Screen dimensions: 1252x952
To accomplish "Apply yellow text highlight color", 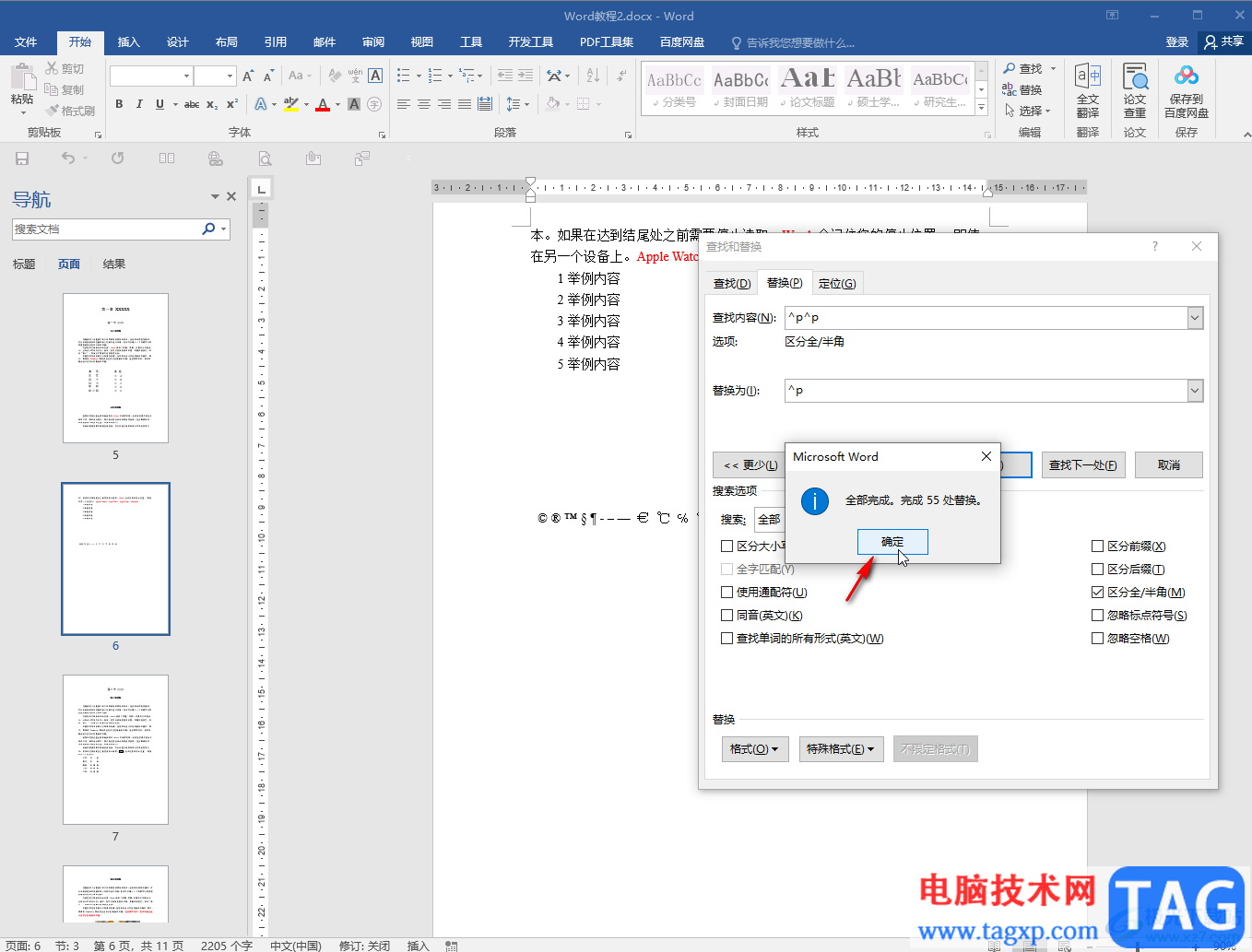I will tap(291, 104).
